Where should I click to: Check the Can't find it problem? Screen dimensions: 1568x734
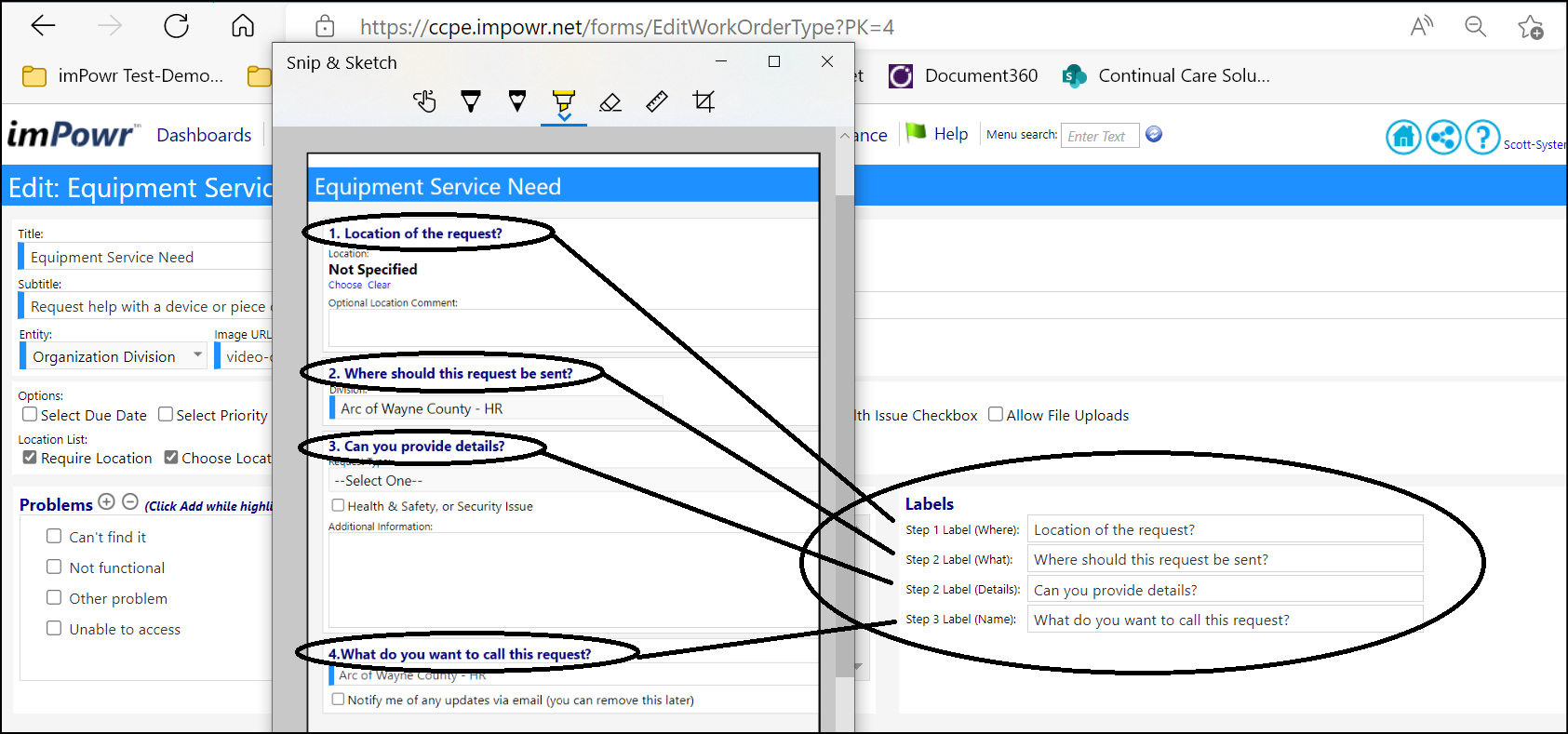[x=54, y=536]
